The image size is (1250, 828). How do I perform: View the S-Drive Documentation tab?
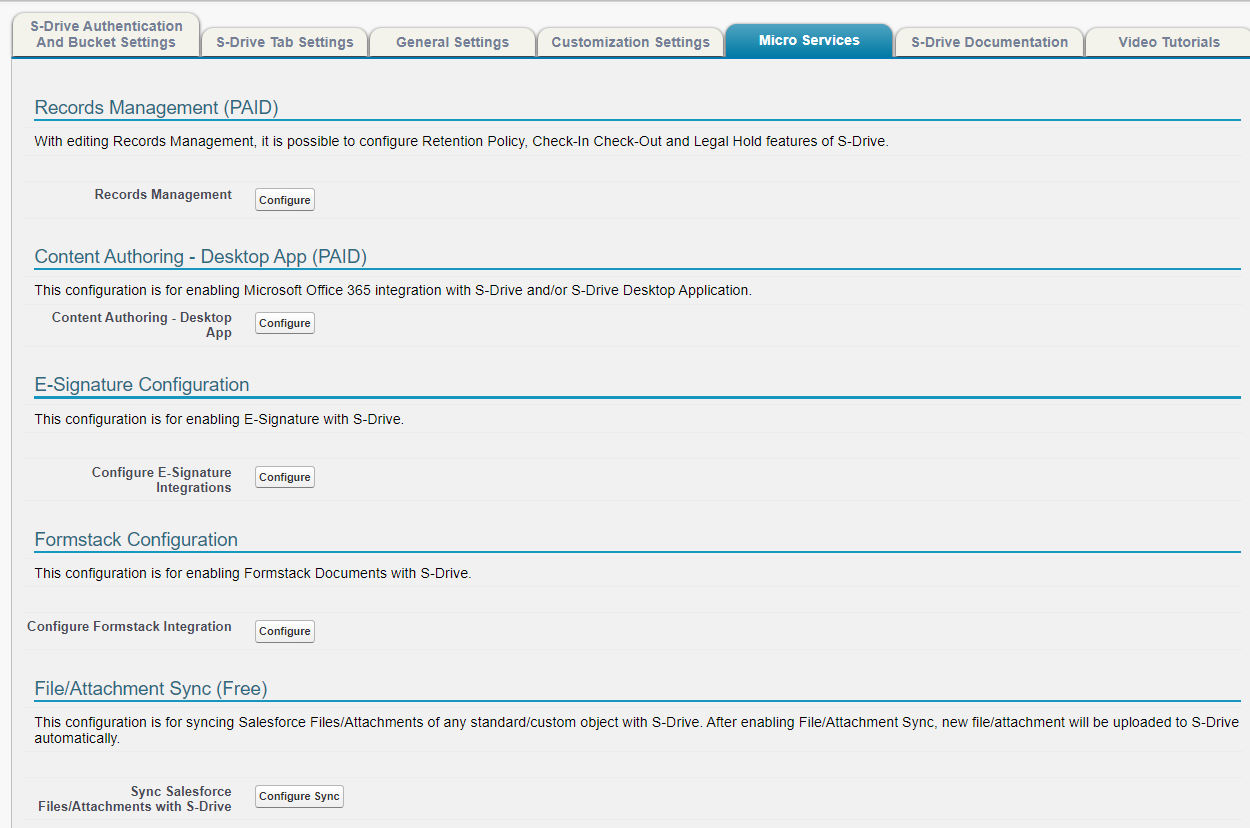[989, 42]
